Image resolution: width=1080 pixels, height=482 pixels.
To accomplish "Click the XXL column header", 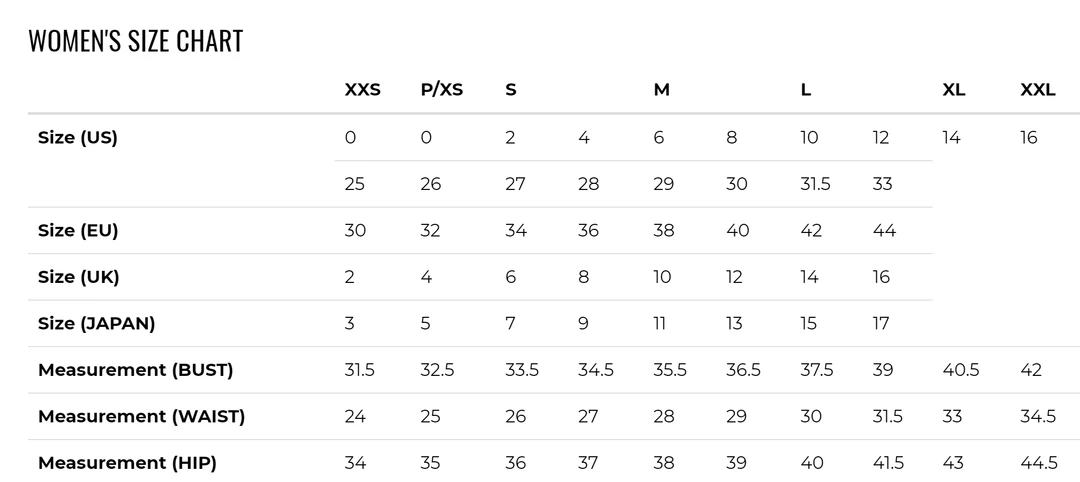I will [x=1037, y=90].
